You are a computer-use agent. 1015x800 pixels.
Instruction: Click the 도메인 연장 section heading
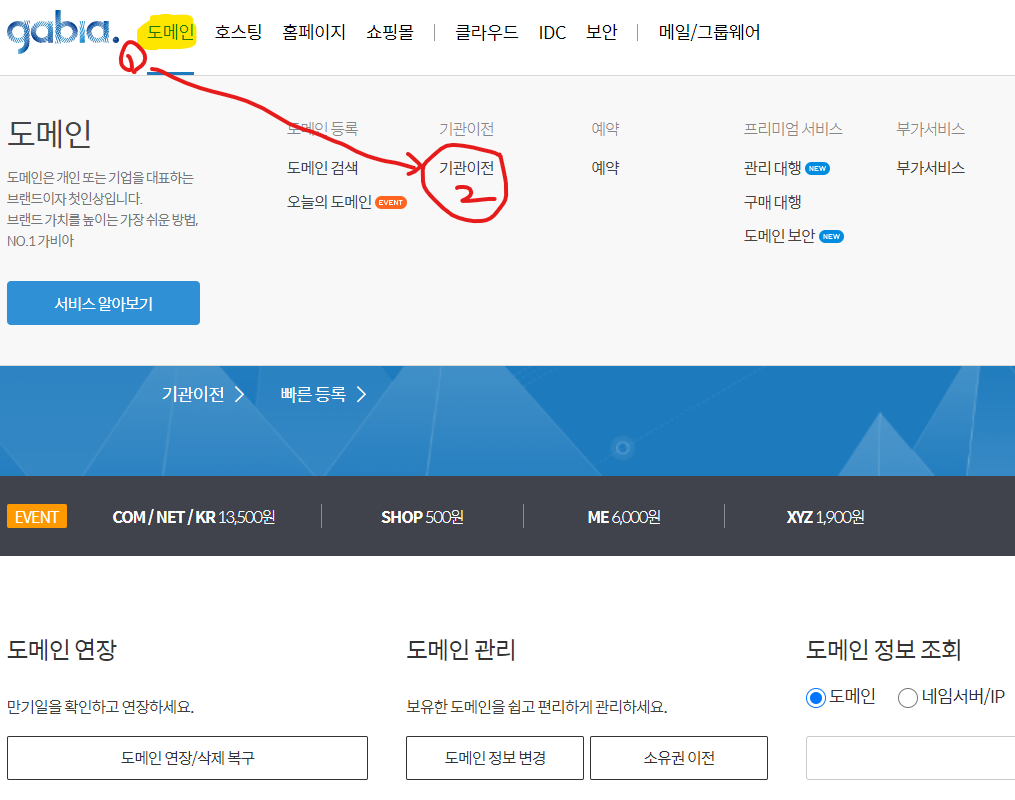[x=62, y=649]
